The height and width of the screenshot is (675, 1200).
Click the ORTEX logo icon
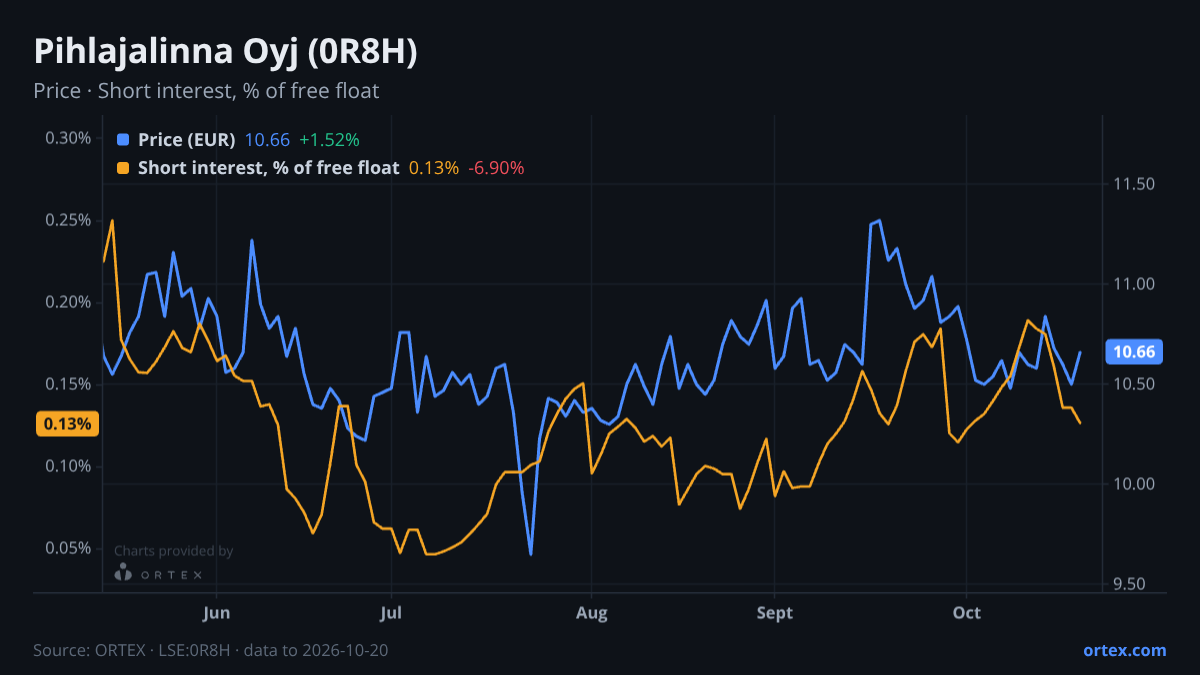pos(123,572)
